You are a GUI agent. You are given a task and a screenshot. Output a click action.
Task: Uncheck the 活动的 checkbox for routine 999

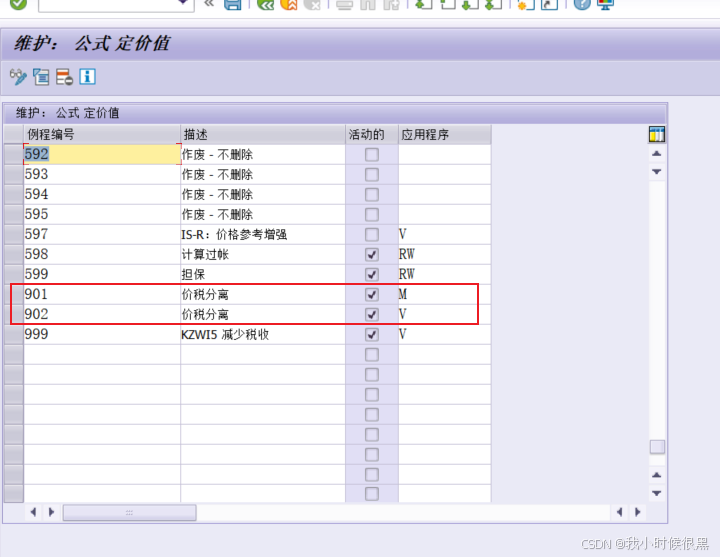[372, 334]
